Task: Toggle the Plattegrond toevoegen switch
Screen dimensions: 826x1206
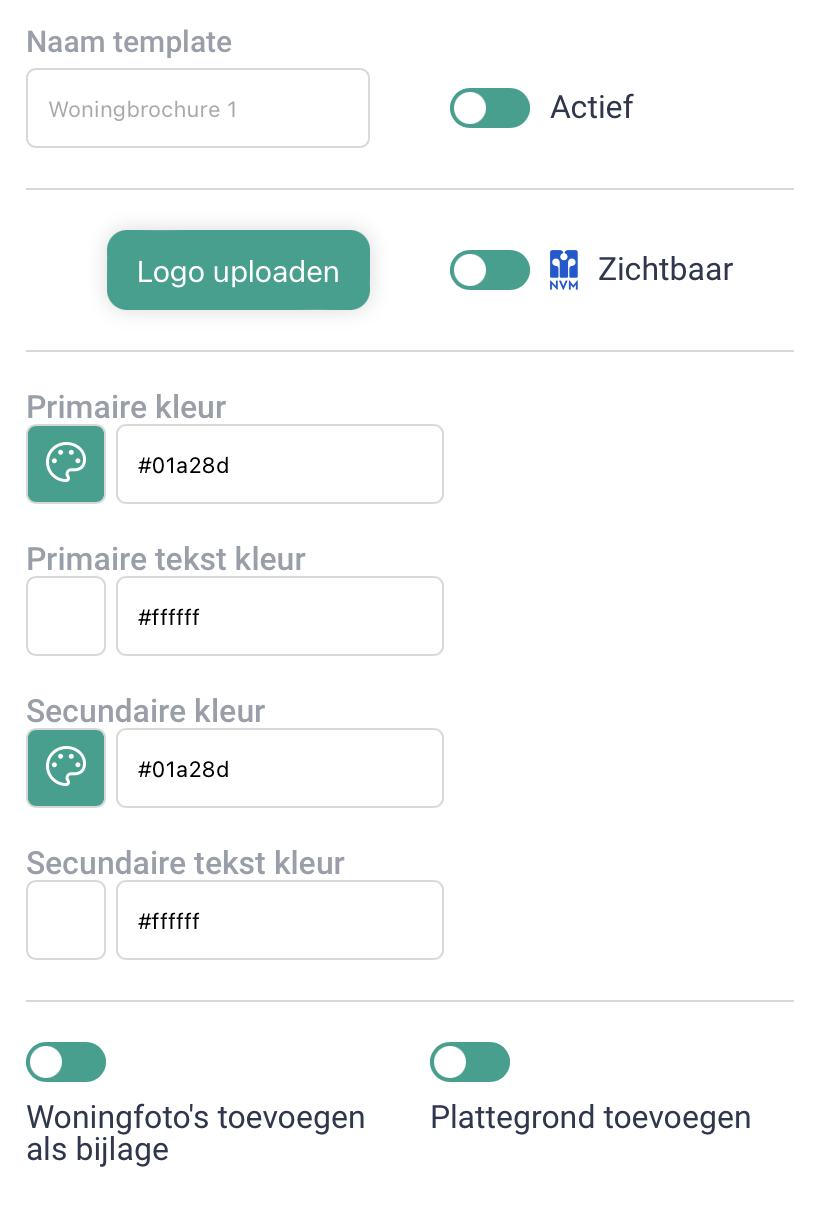Action: pyautogui.click(x=470, y=1062)
